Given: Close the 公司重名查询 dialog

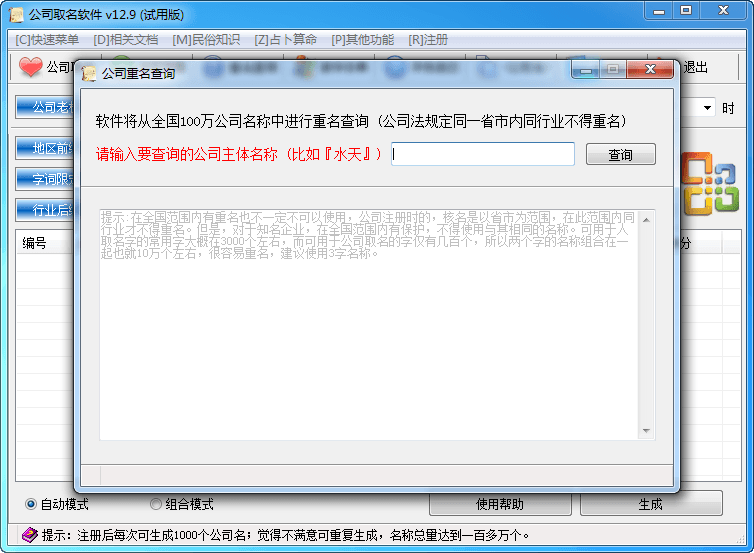Looking at the screenshot, I should tap(650, 69).
